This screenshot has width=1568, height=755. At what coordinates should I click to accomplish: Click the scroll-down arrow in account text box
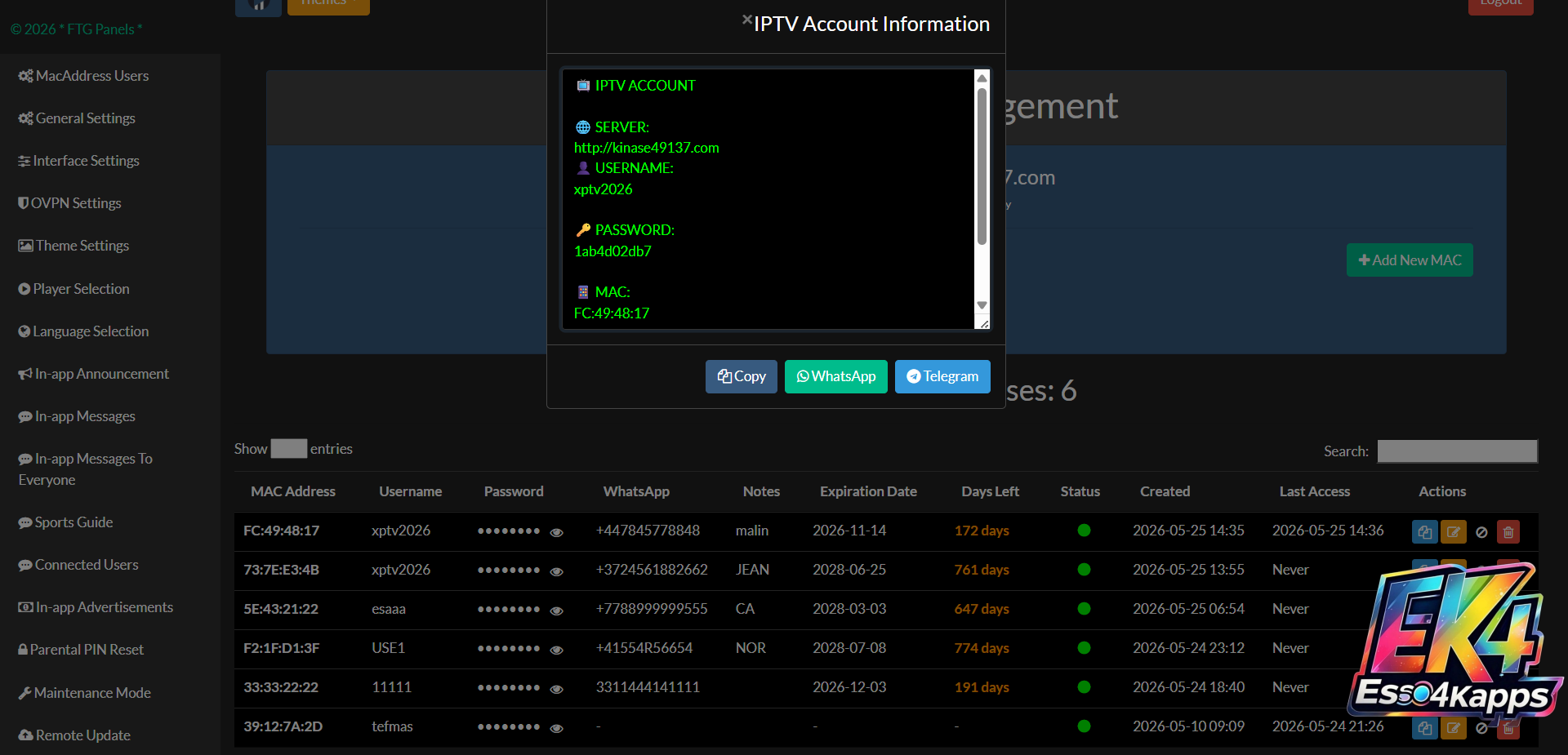coord(982,305)
